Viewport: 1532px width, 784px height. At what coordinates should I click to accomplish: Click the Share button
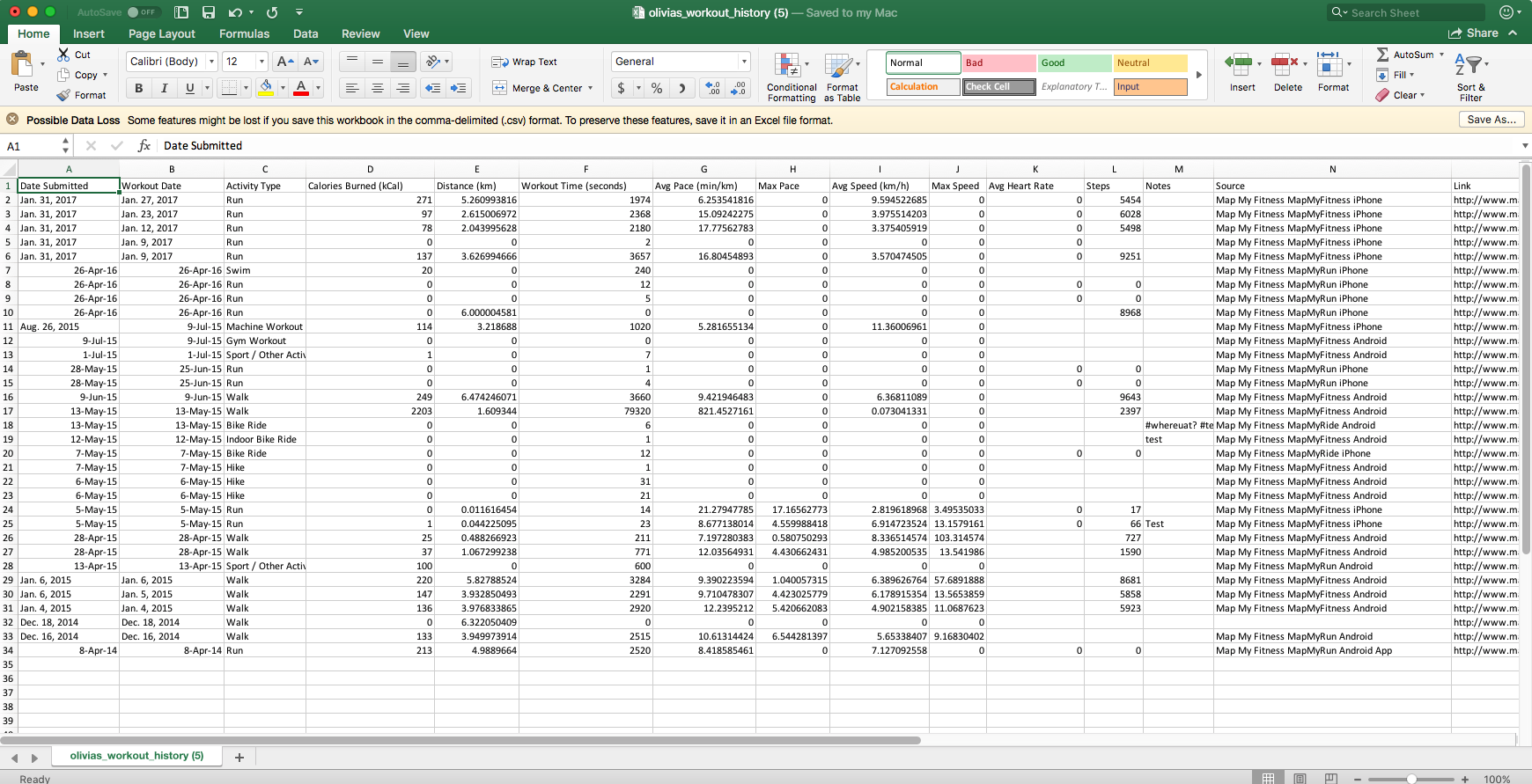pos(1473,33)
